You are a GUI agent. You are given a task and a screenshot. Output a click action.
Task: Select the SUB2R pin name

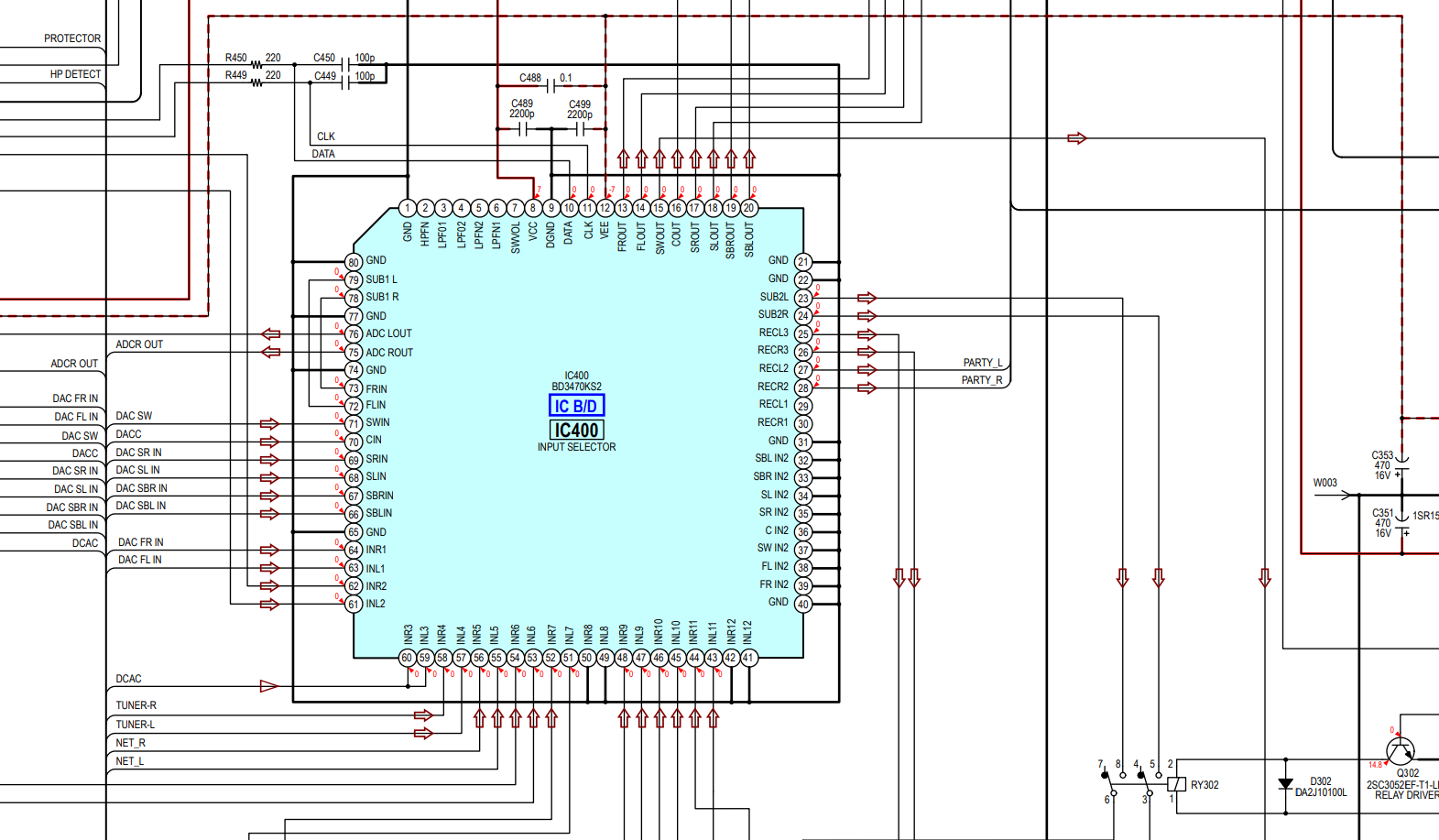[773, 314]
